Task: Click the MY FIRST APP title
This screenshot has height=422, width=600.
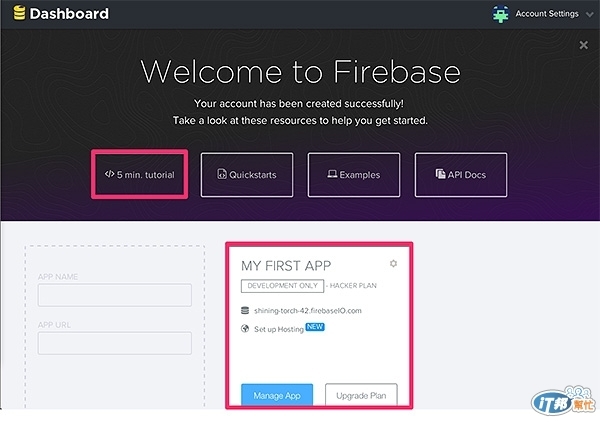Action: pos(286,266)
